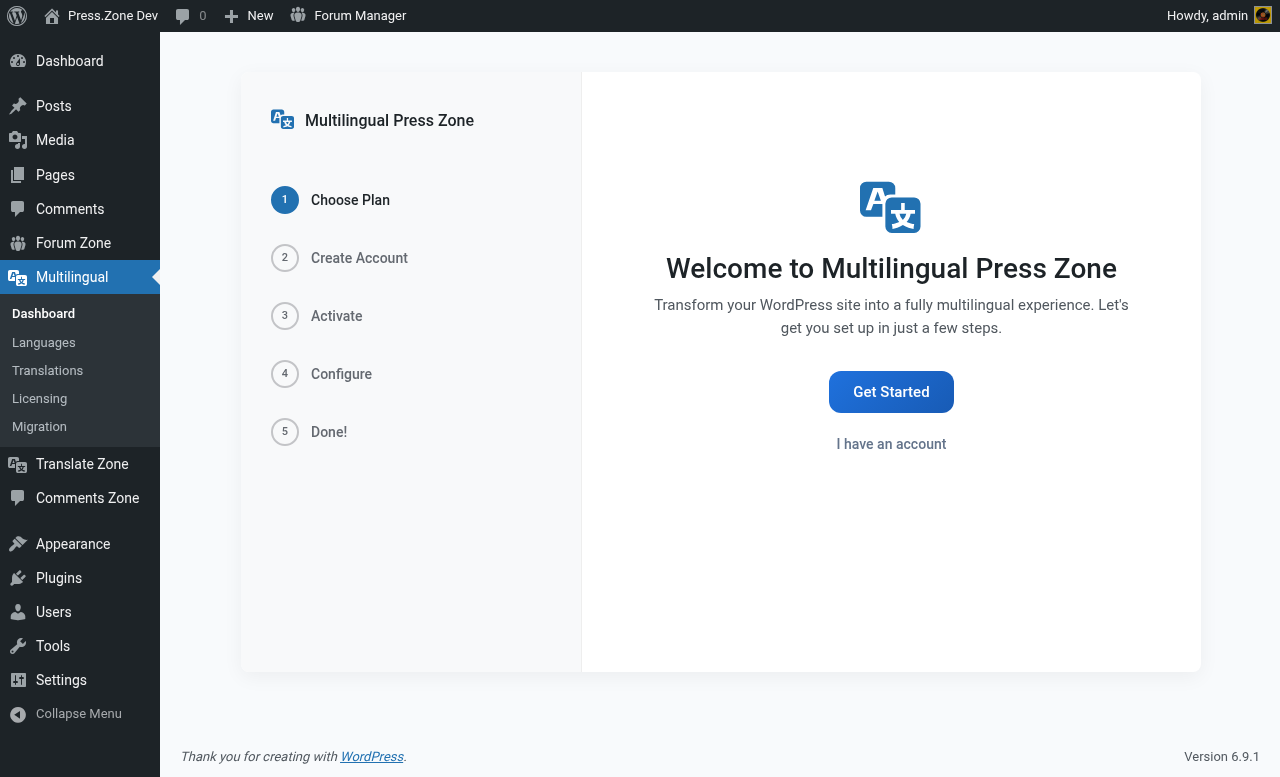Click the Media icon in sidebar

click(18, 140)
